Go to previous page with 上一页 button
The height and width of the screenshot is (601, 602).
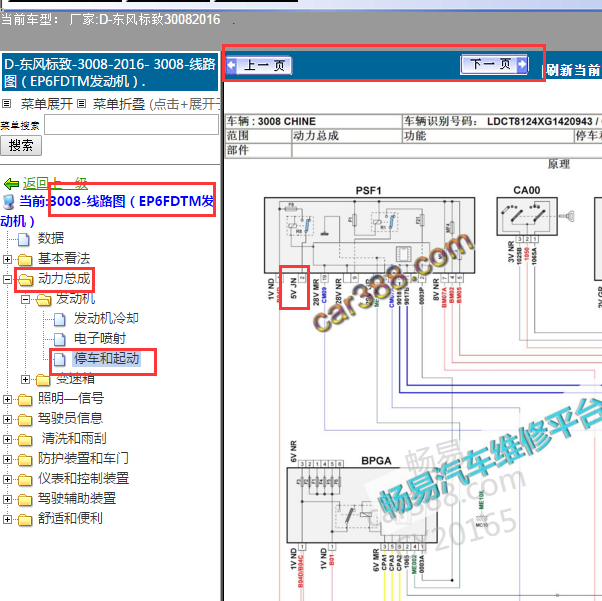pos(259,65)
